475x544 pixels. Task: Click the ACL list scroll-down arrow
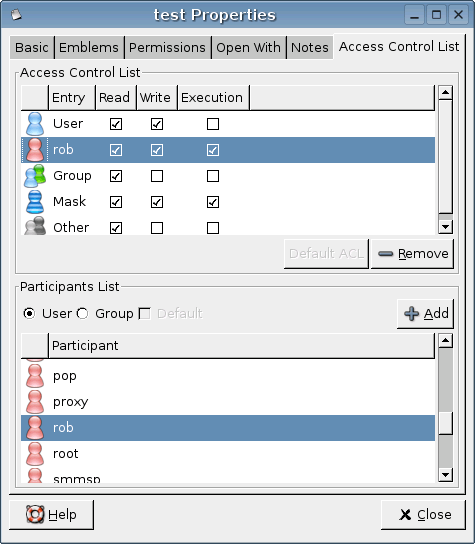[x=446, y=227]
